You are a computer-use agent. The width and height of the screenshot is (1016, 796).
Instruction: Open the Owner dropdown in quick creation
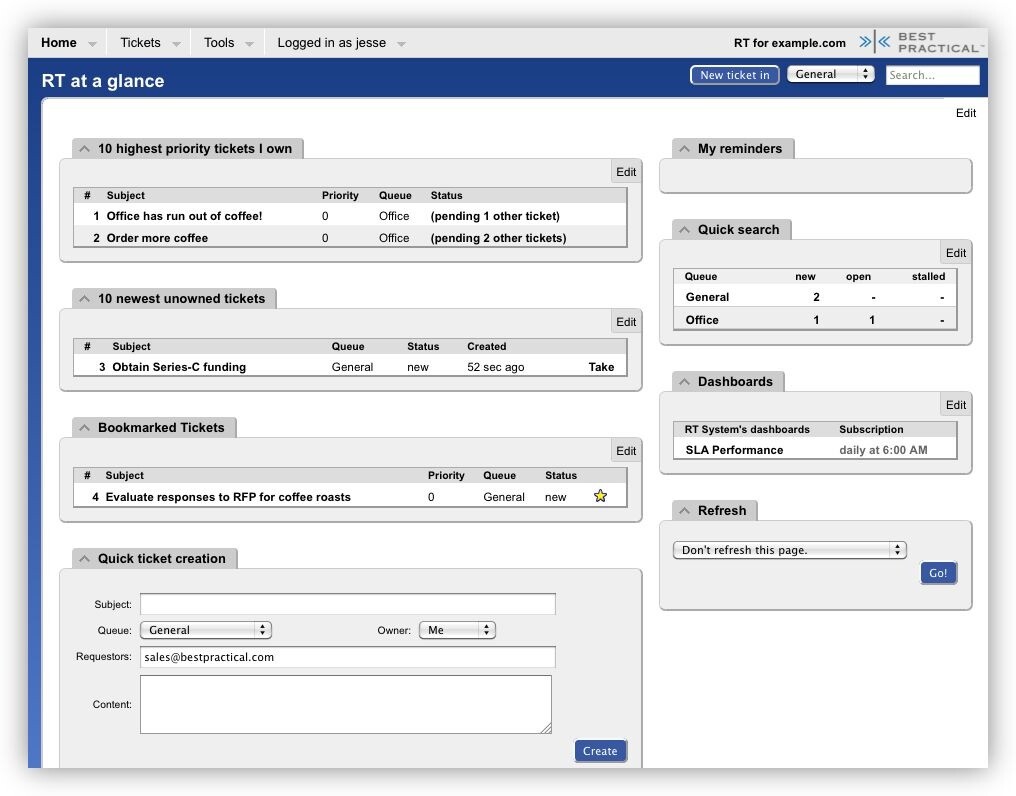[x=457, y=630]
